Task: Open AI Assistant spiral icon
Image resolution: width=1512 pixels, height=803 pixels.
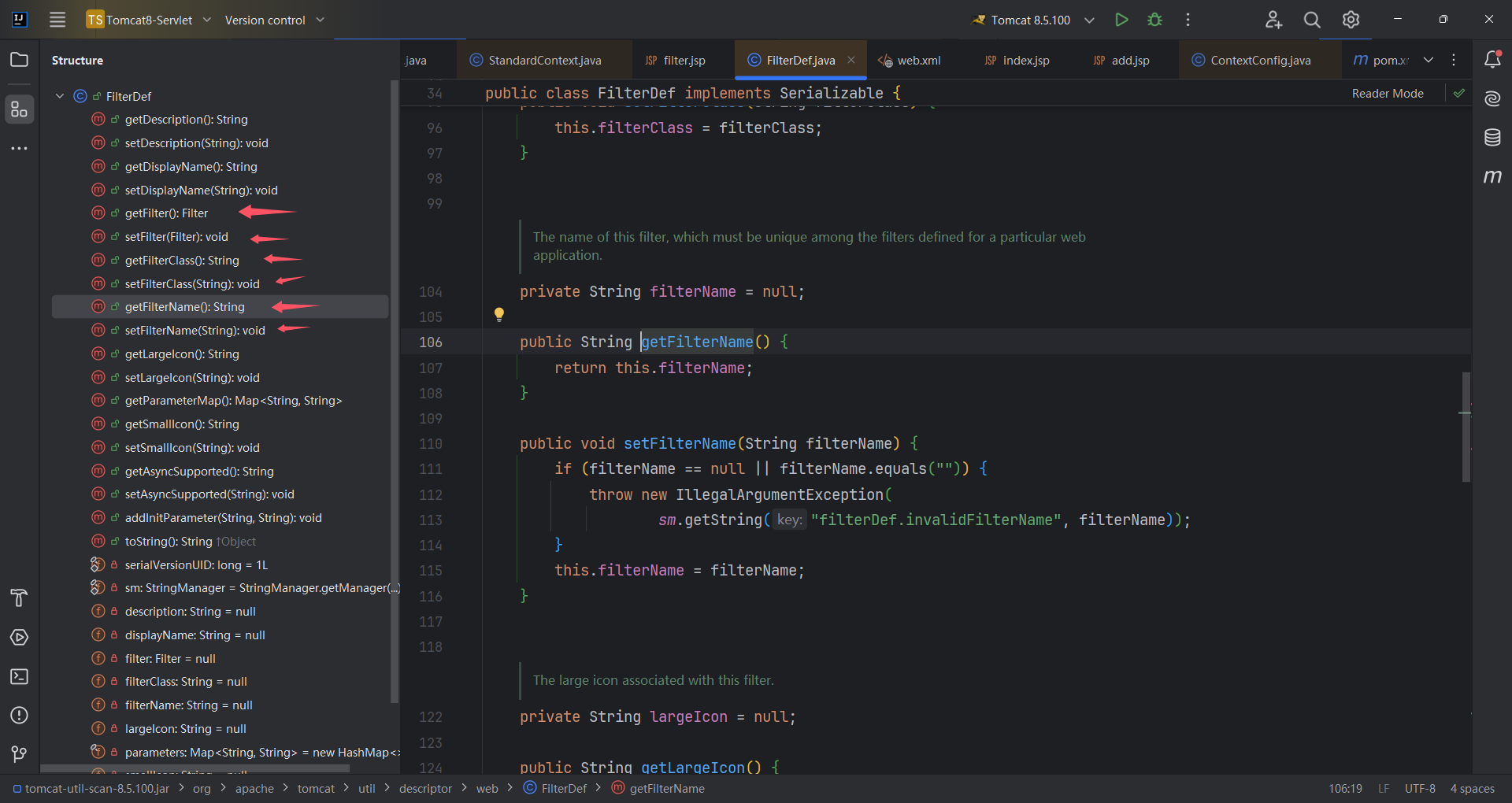Action: [x=1492, y=98]
